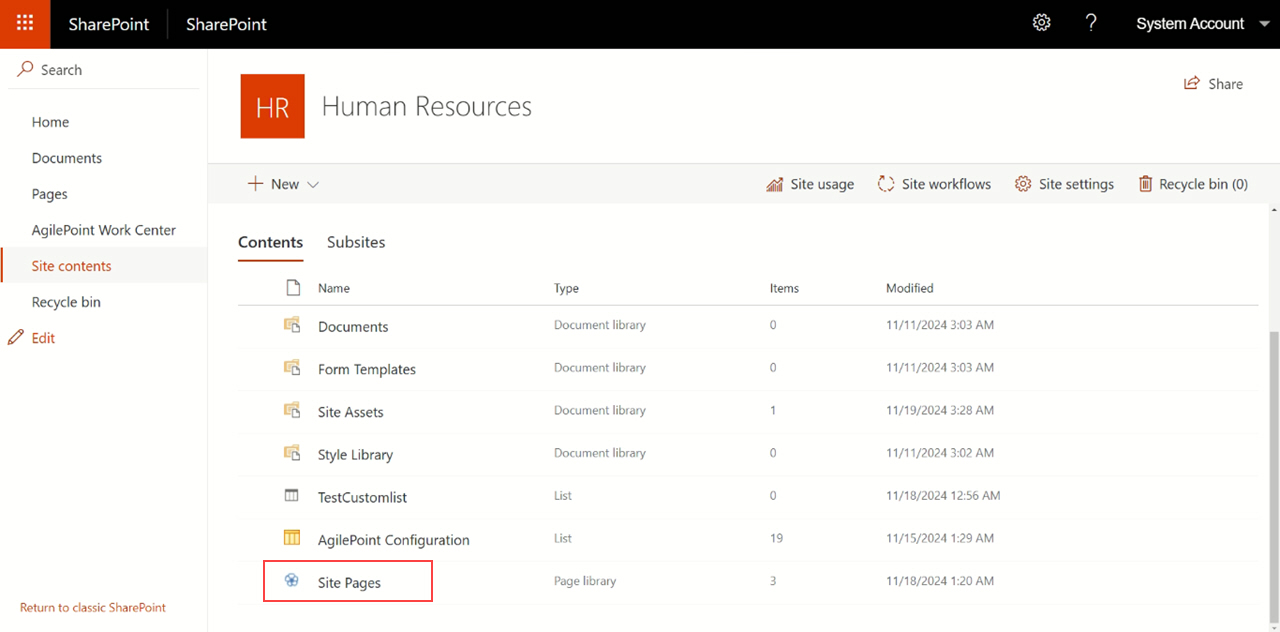Click the Share icon
Viewport: 1280px width, 632px height.
click(1192, 84)
